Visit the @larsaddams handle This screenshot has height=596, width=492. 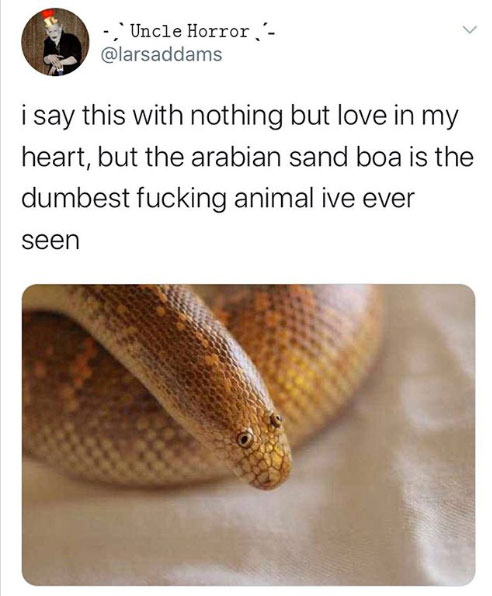coord(161,54)
